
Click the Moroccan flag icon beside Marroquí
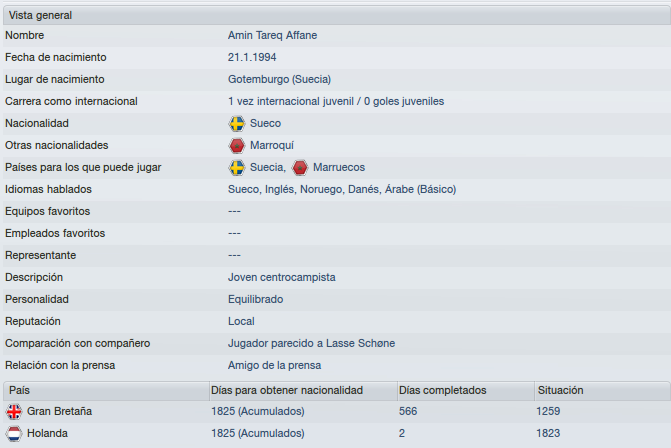tap(237, 145)
